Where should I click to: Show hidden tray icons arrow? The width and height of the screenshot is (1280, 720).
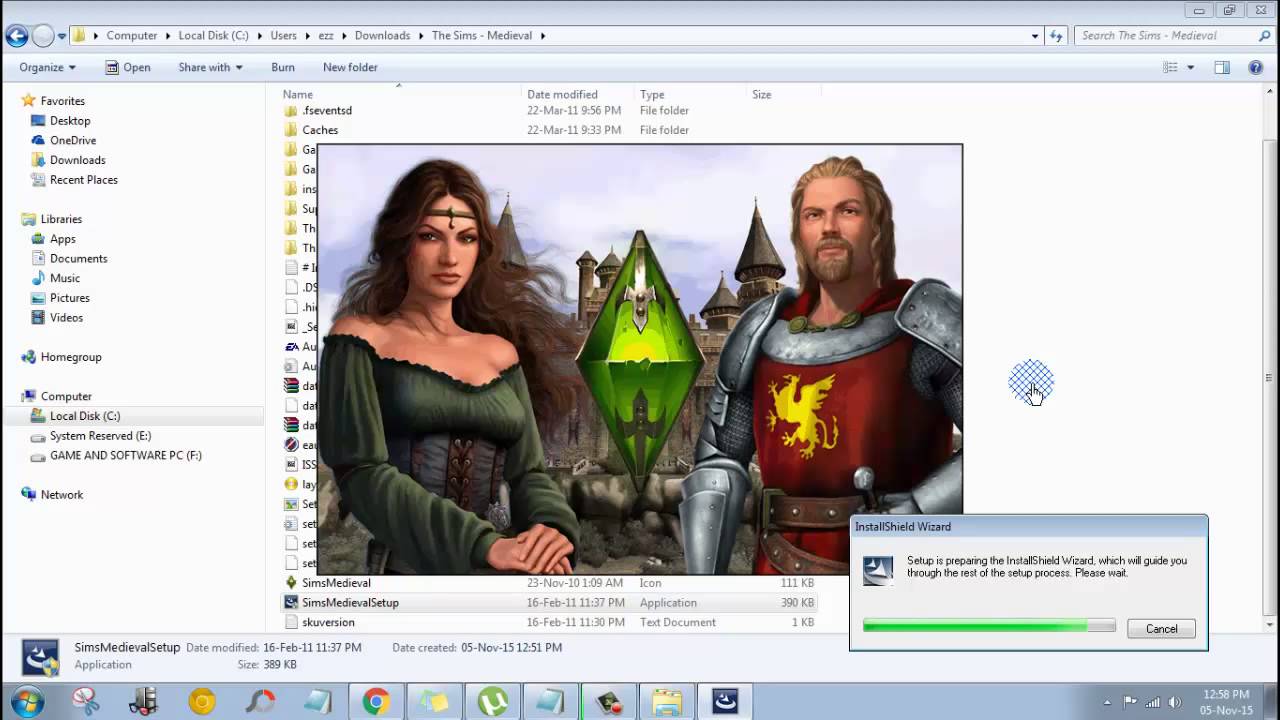coord(1107,702)
